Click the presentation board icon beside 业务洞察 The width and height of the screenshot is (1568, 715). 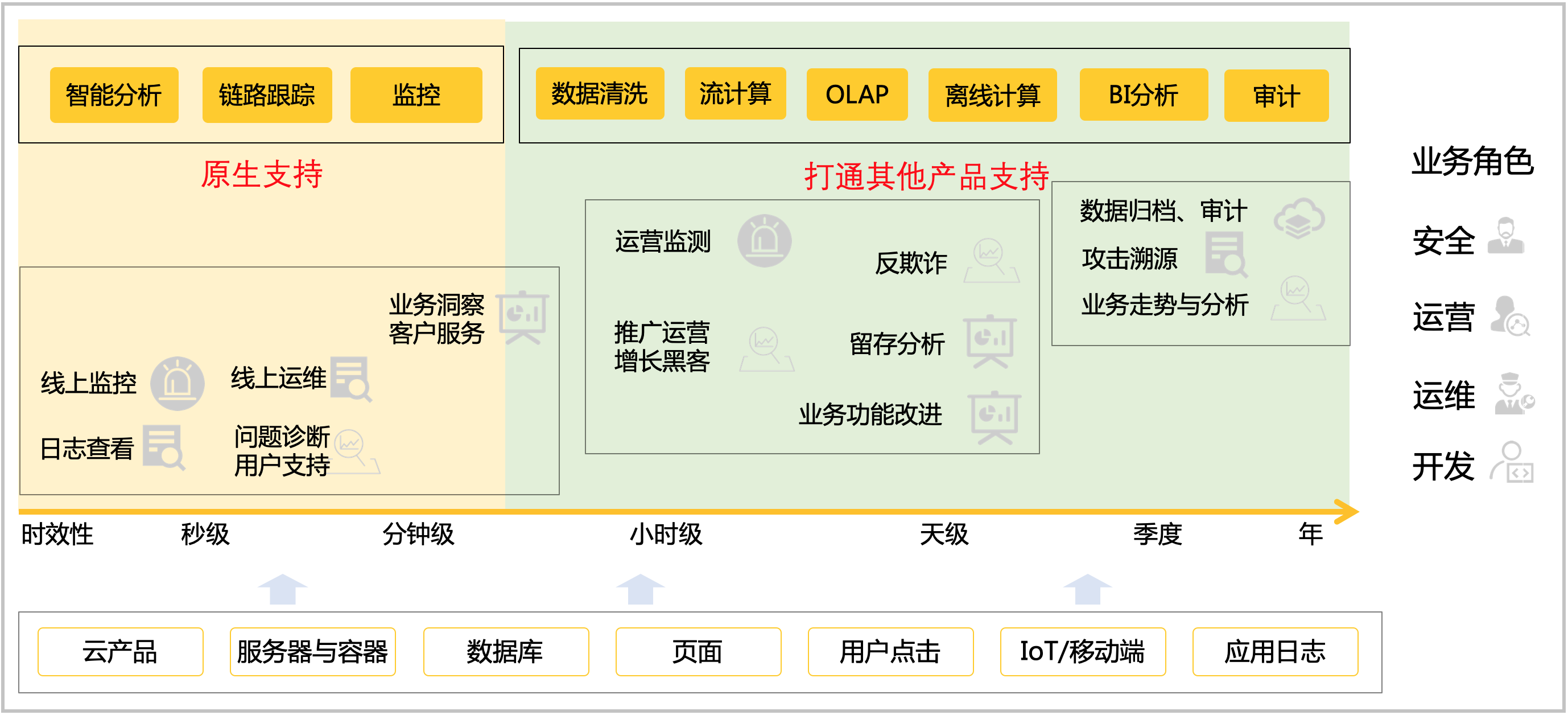pyautogui.click(x=522, y=317)
